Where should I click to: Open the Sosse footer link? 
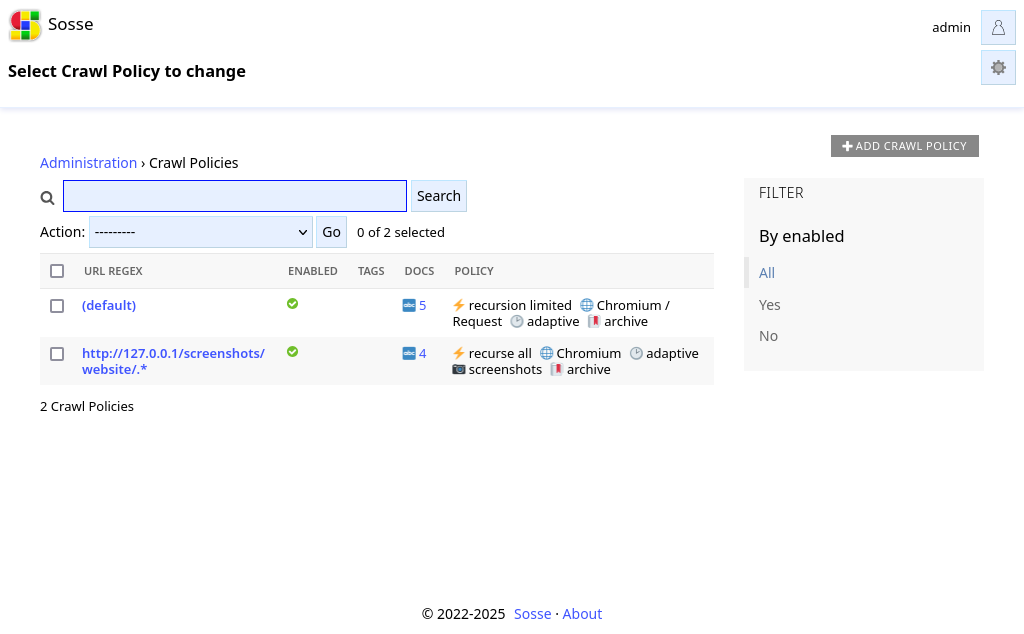pos(532,614)
